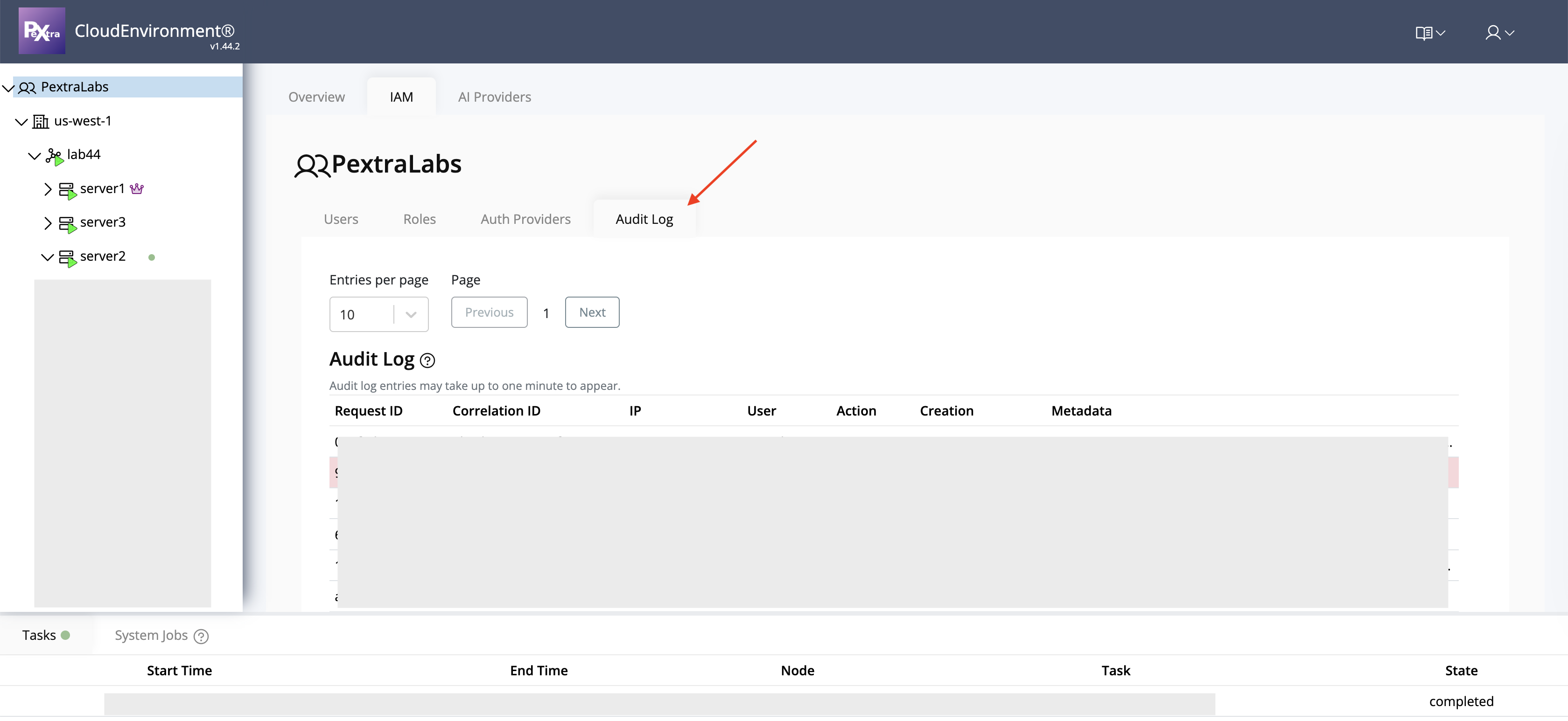Collapse the lab44 cluster chevron
Image resolution: width=1568 pixels, height=721 pixels.
34,156
